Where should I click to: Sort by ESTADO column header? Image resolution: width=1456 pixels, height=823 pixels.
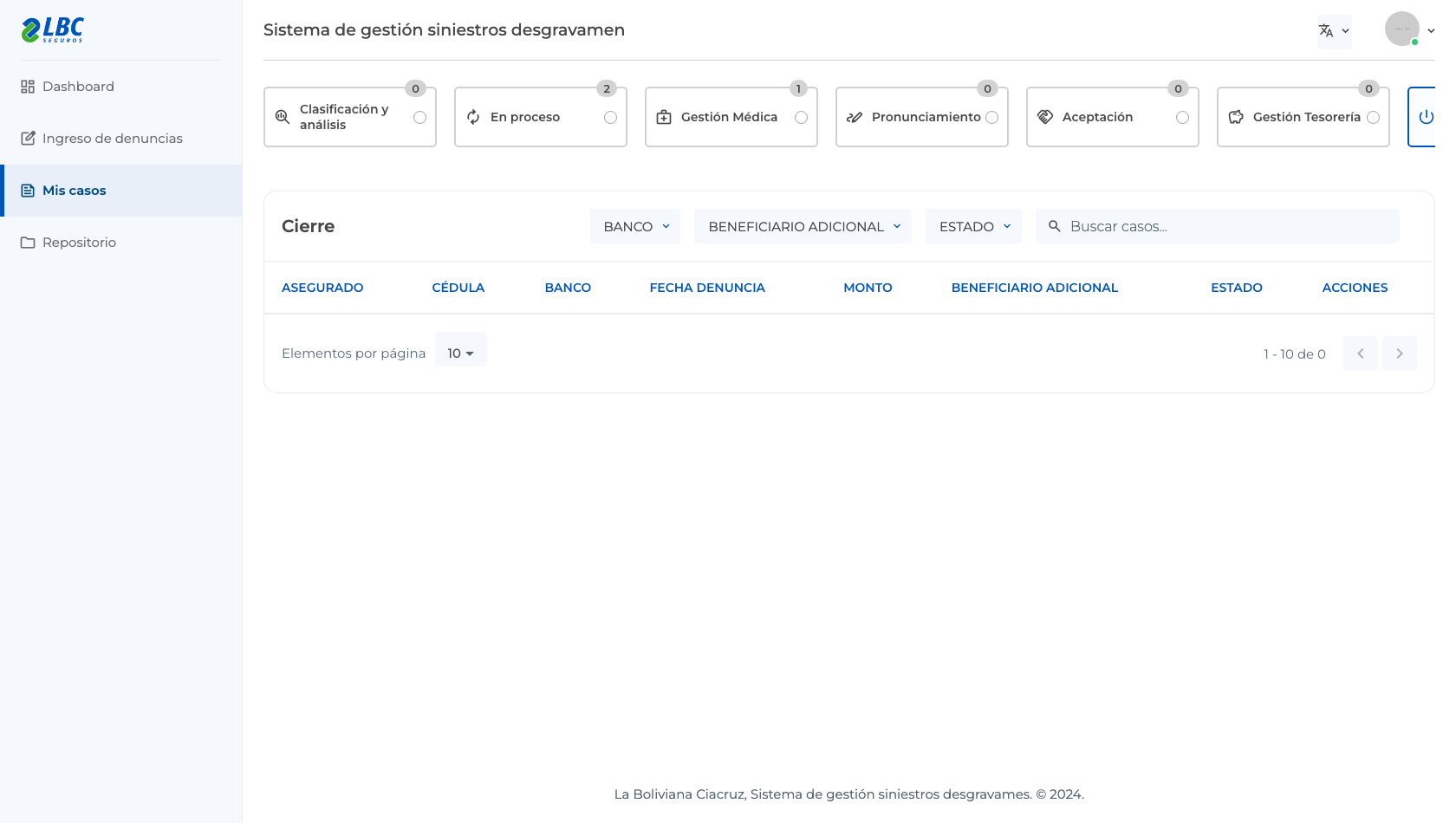pos(1237,288)
